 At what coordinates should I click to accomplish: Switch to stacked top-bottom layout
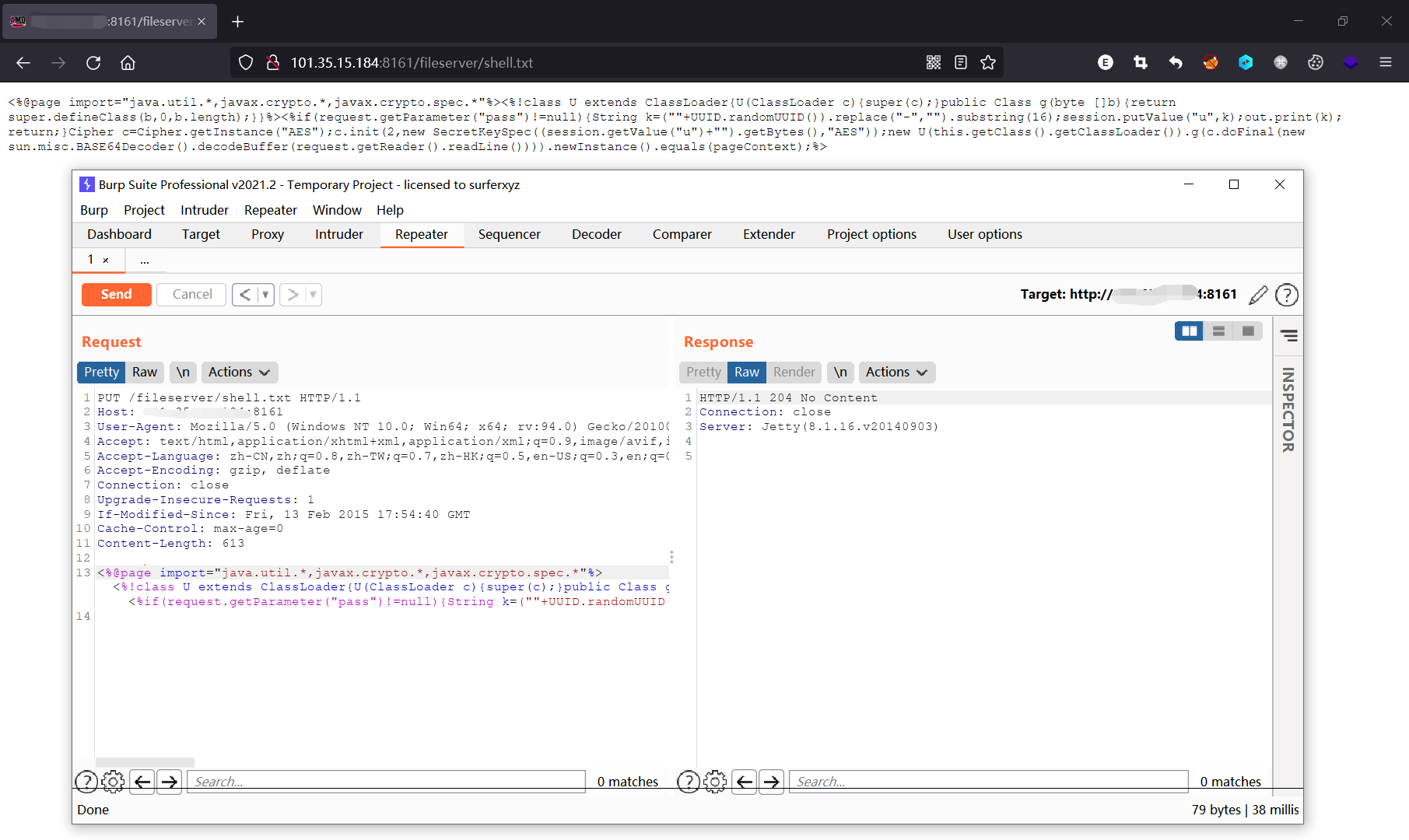1218,331
